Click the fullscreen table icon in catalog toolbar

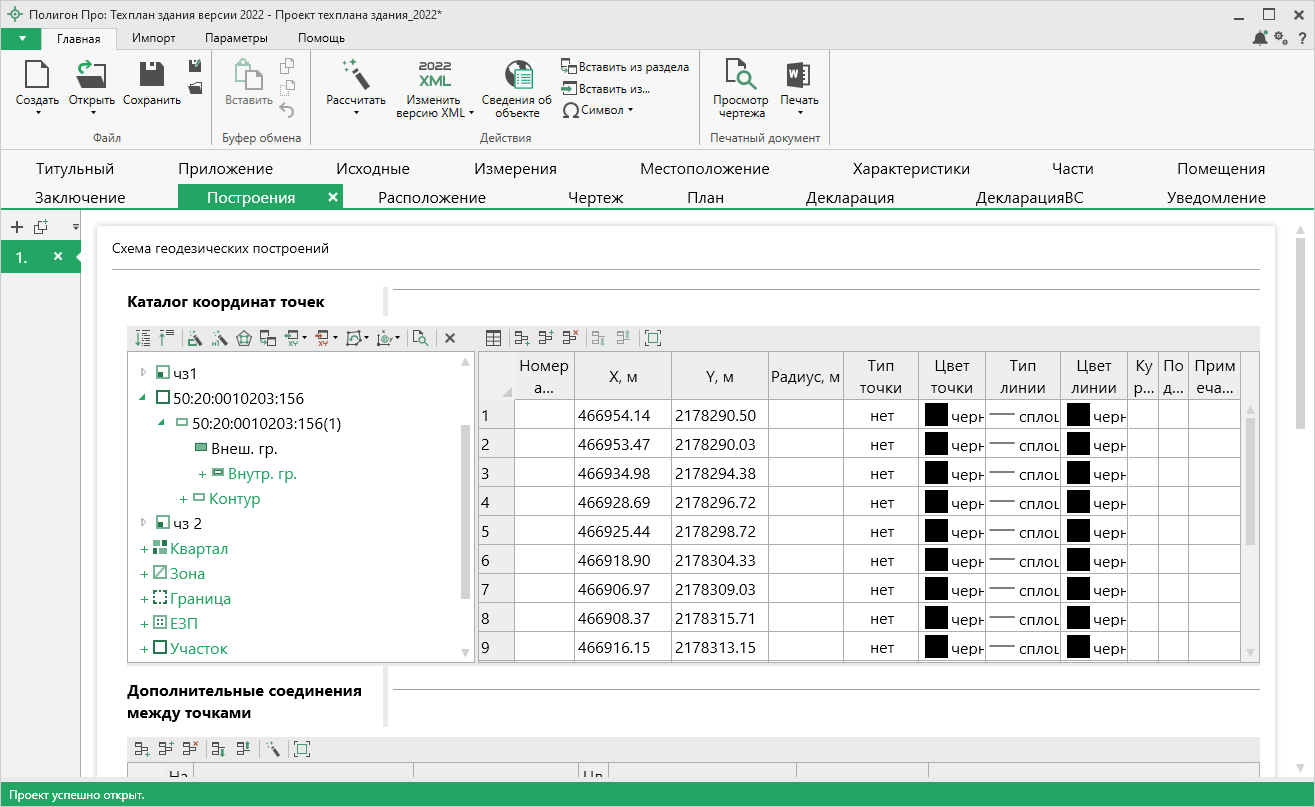pos(653,338)
